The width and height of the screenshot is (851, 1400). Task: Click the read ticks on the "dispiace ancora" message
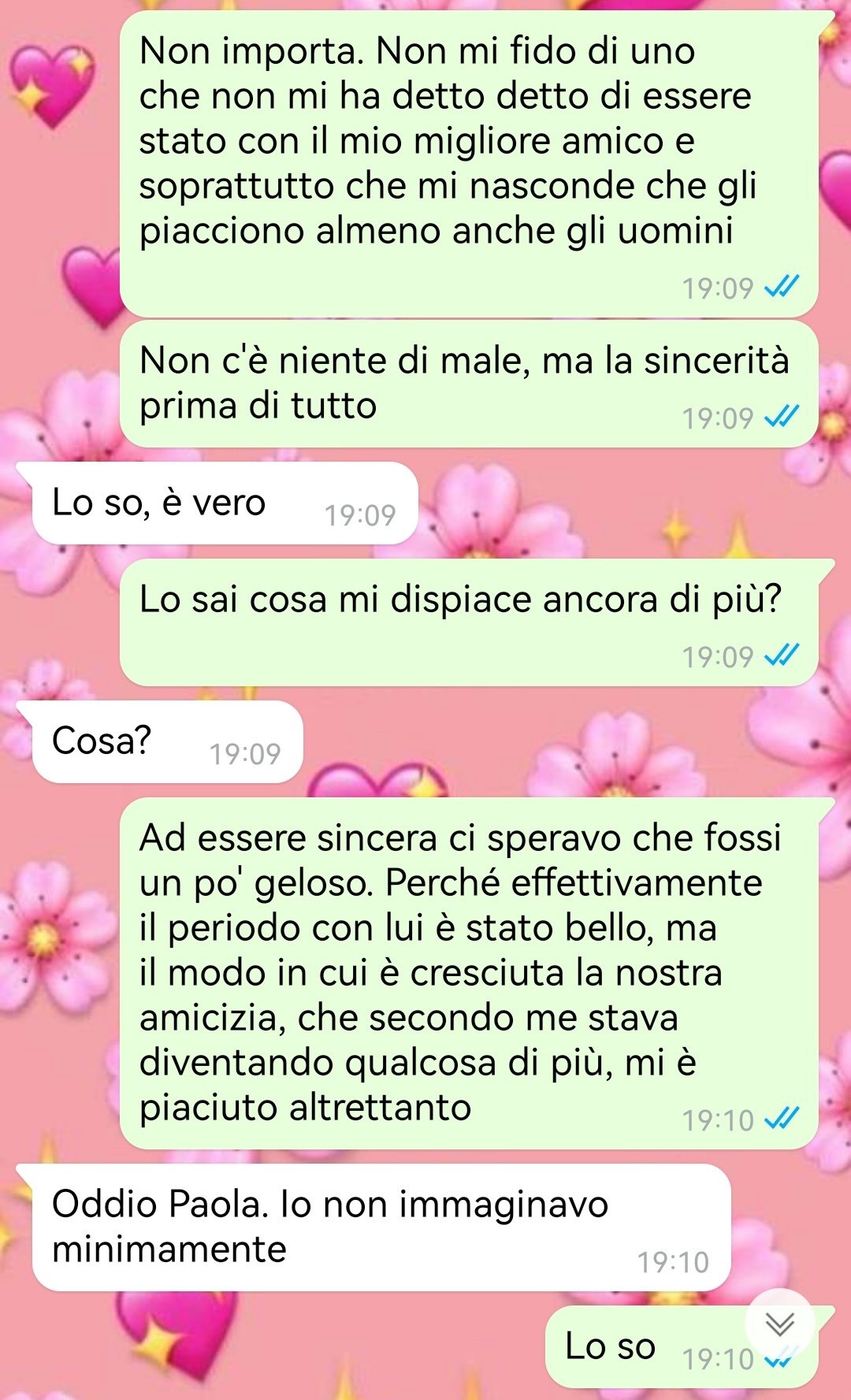click(x=782, y=655)
